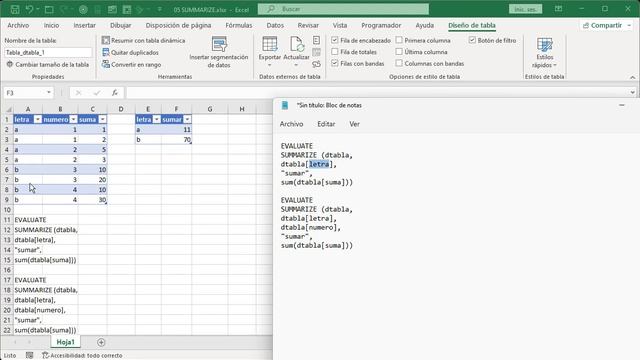The width and height of the screenshot is (640, 360).
Task: Select the Hoja1 sheet tab
Action: pyautogui.click(x=65, y=342)
